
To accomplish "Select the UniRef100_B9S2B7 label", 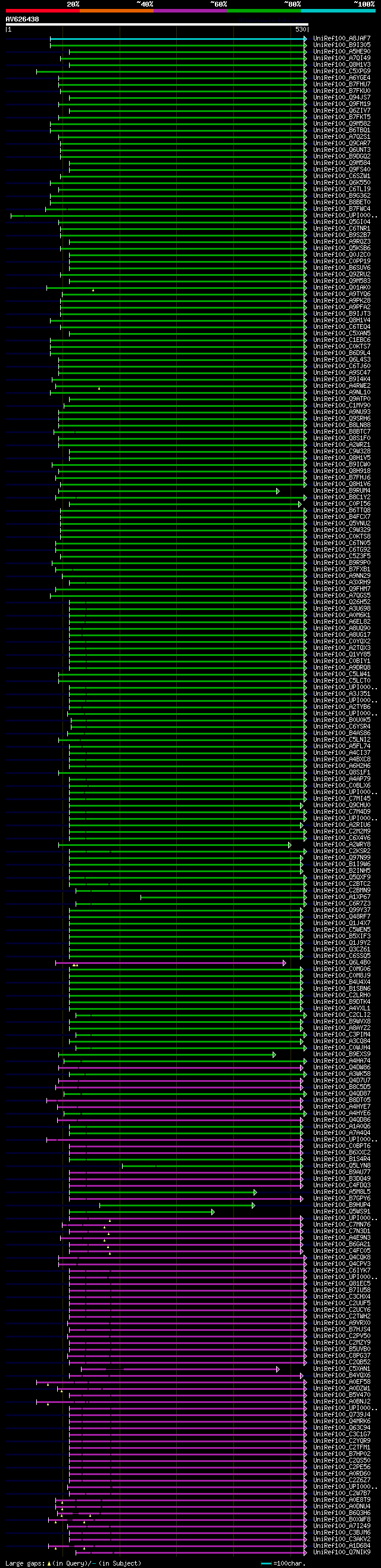I will click(x=342, y=235).
